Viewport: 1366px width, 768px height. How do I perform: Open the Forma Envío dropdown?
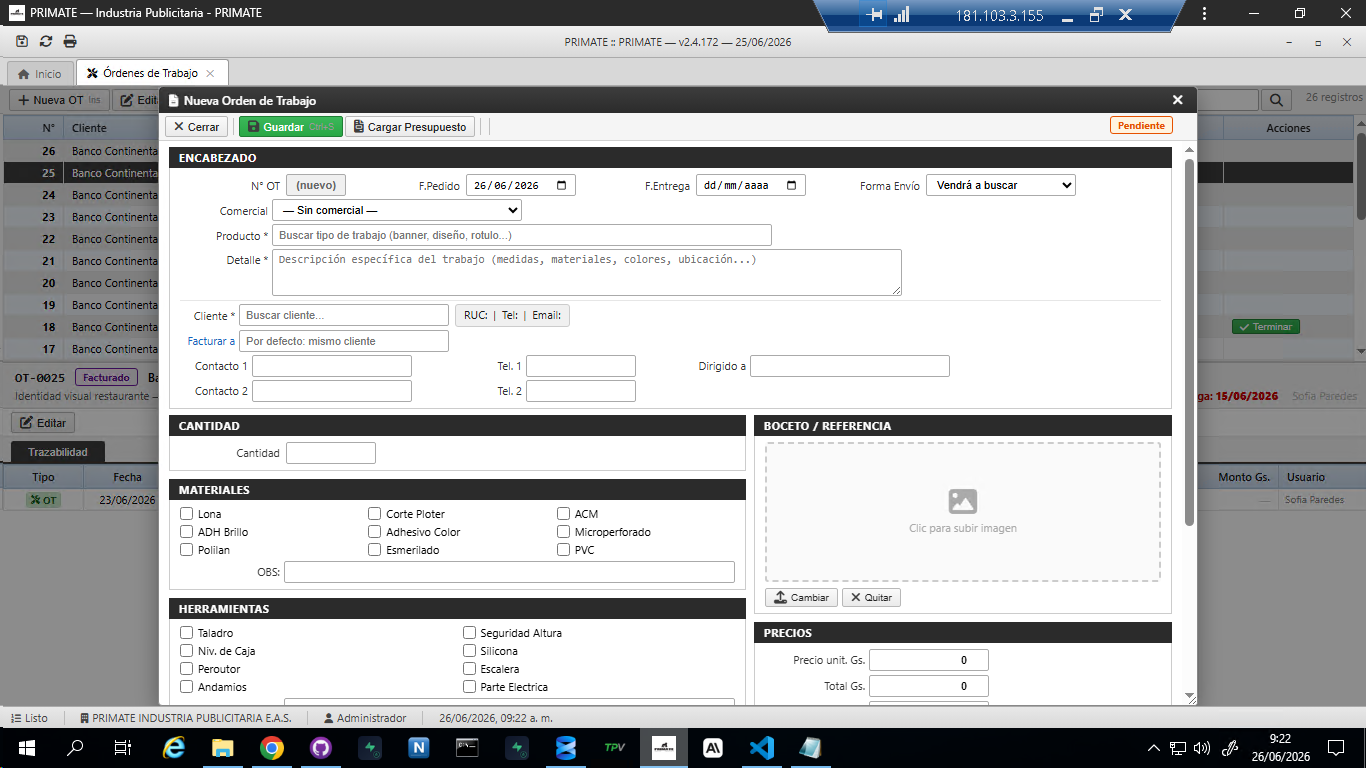click(x=1001, y=185)
